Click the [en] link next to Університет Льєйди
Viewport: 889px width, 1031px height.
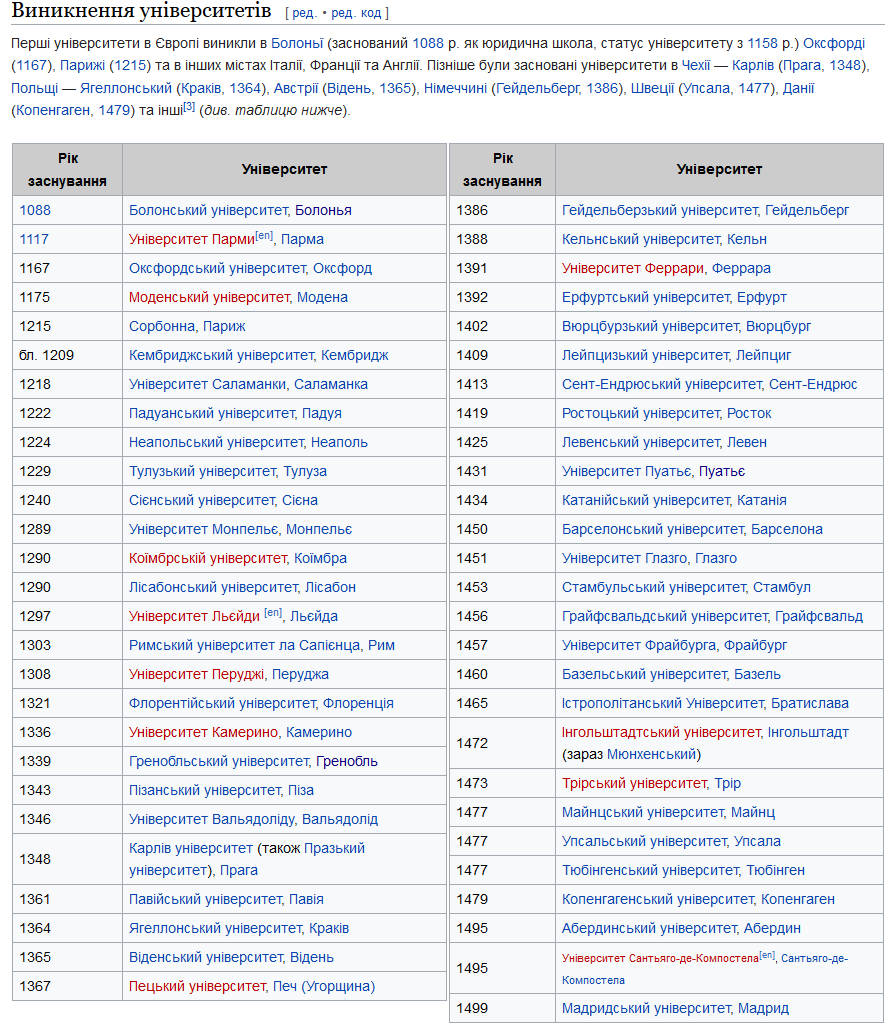pyautogui.click(x=273, y=612)
